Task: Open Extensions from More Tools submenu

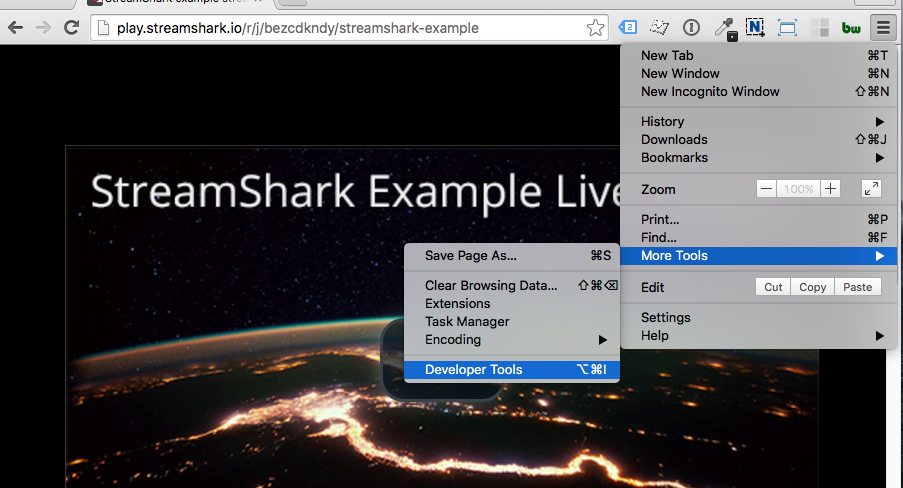Action: pyautogui.click(x=512, y=304)
